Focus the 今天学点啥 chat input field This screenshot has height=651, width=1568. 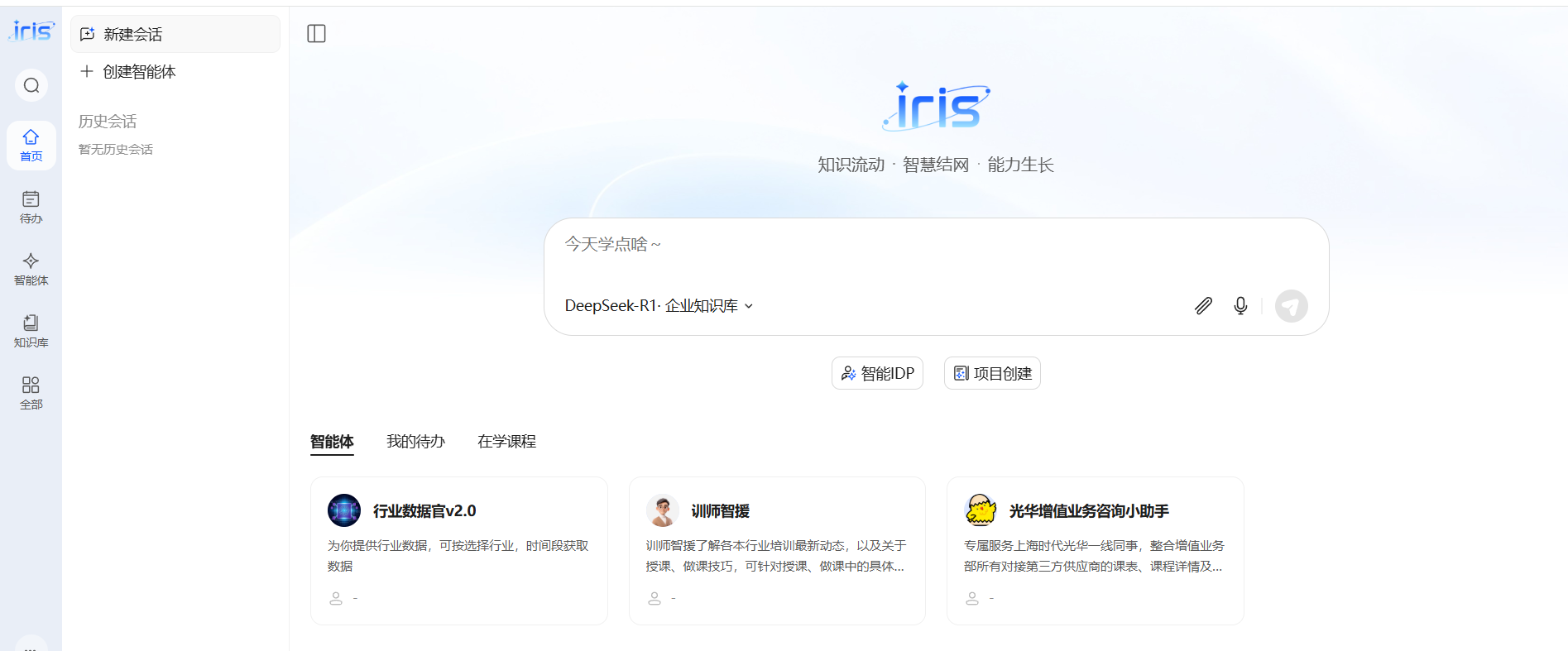[x=936, y=245]
